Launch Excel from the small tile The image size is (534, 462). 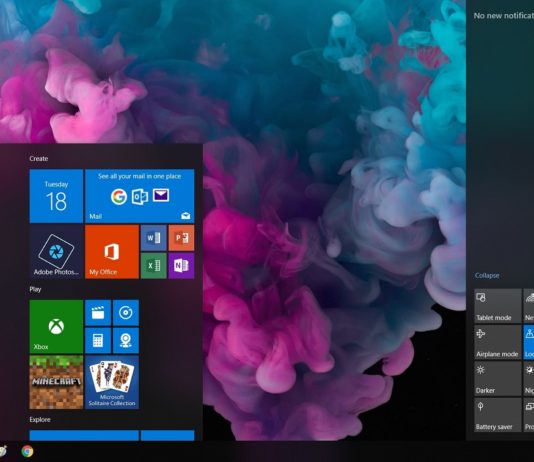click(x=154, y=266)
